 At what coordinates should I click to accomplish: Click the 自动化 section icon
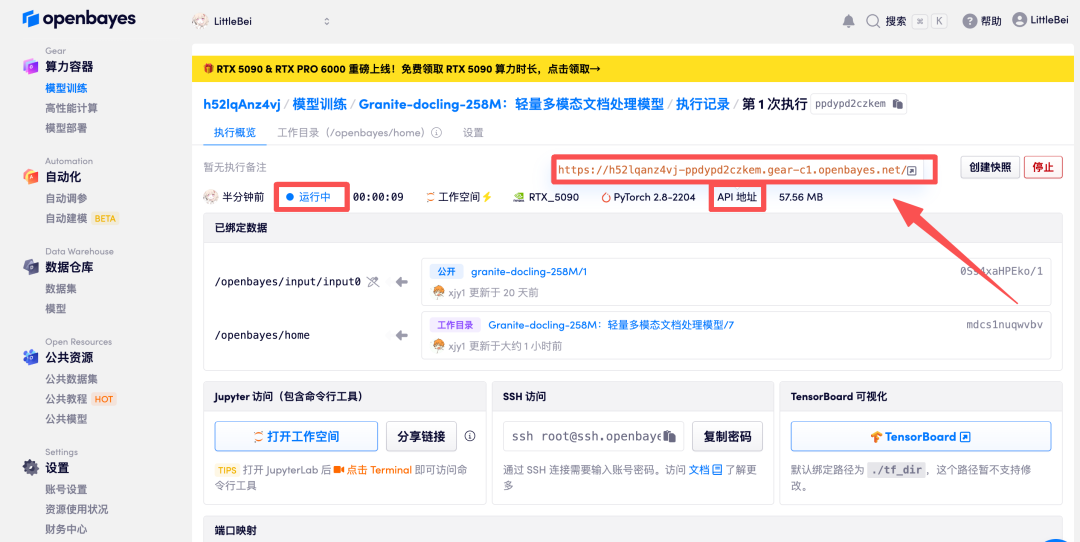pos(31,176)
